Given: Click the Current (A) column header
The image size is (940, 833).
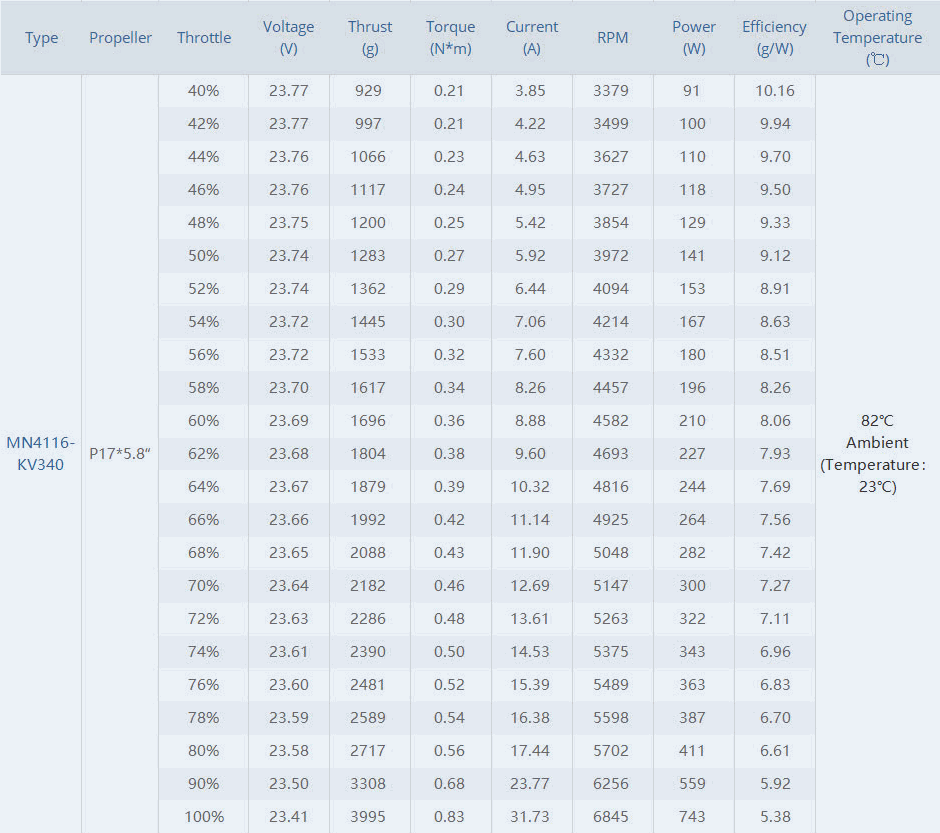Looking at the screenshot, I should point(532,38).
